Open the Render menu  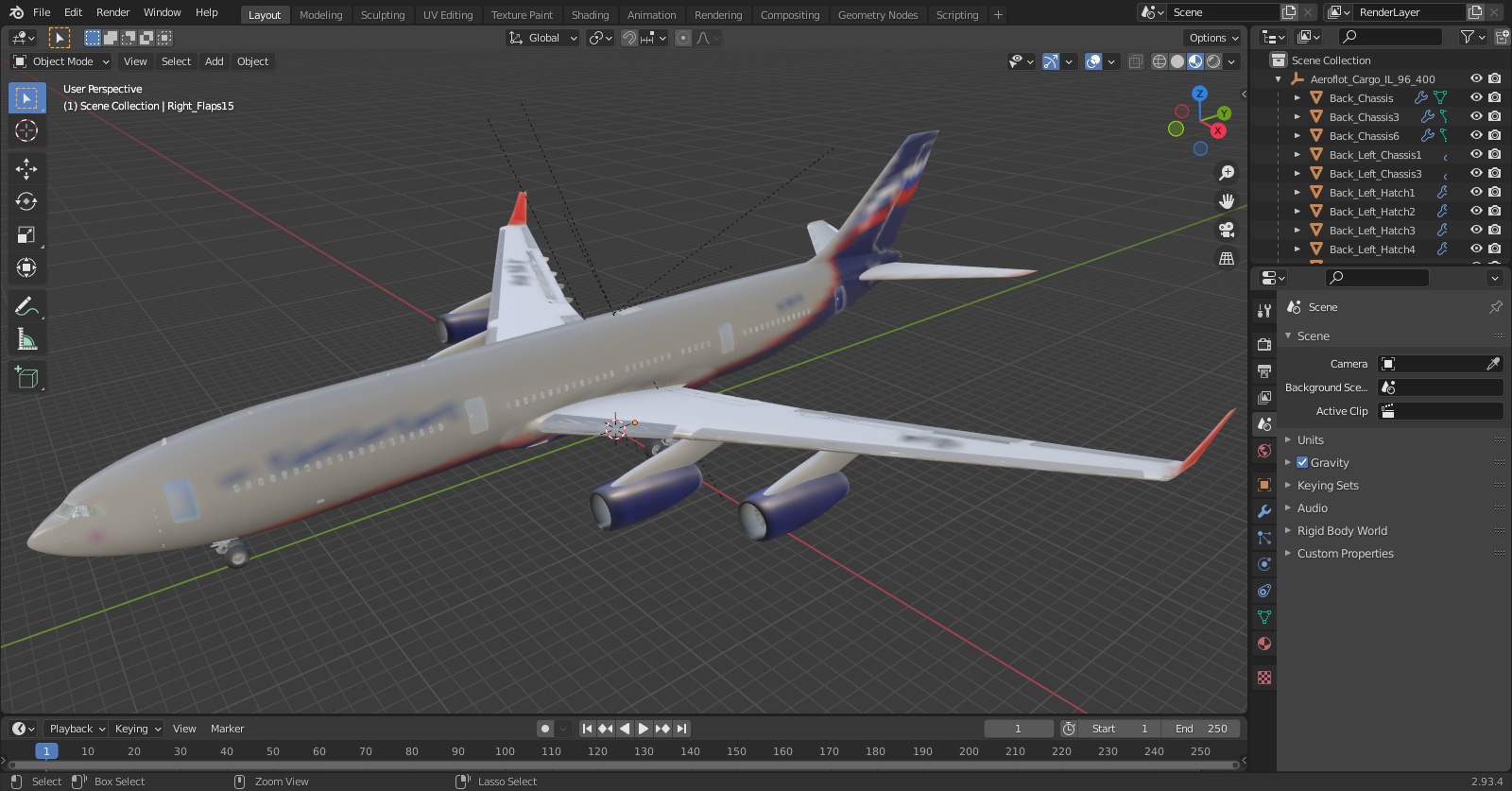point(112,12)
